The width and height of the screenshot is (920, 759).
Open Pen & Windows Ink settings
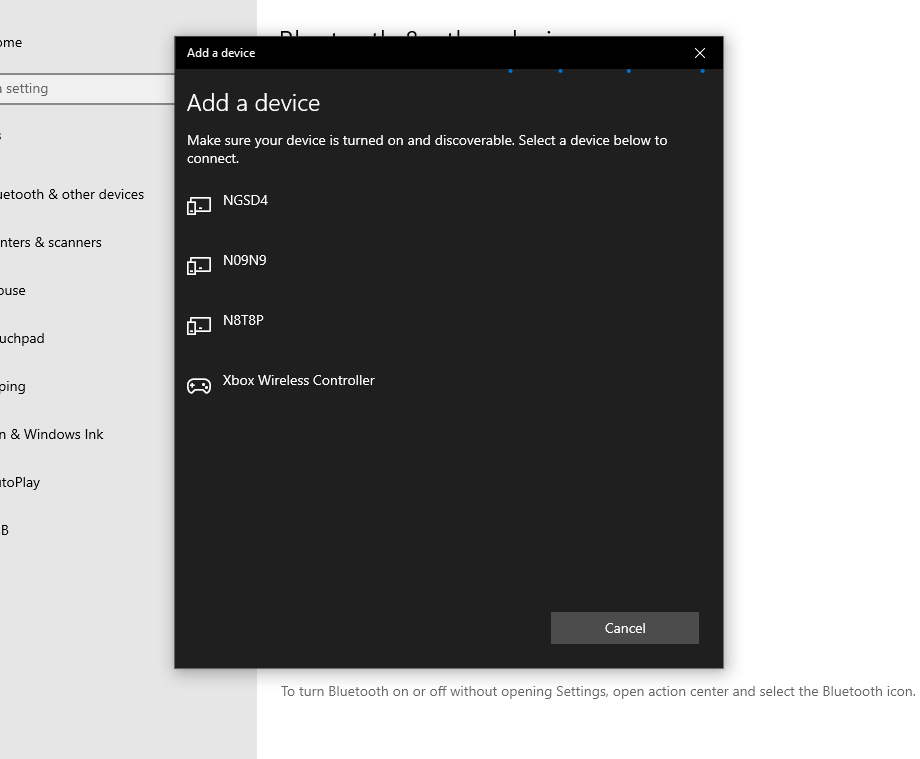(x=52, y=434)
